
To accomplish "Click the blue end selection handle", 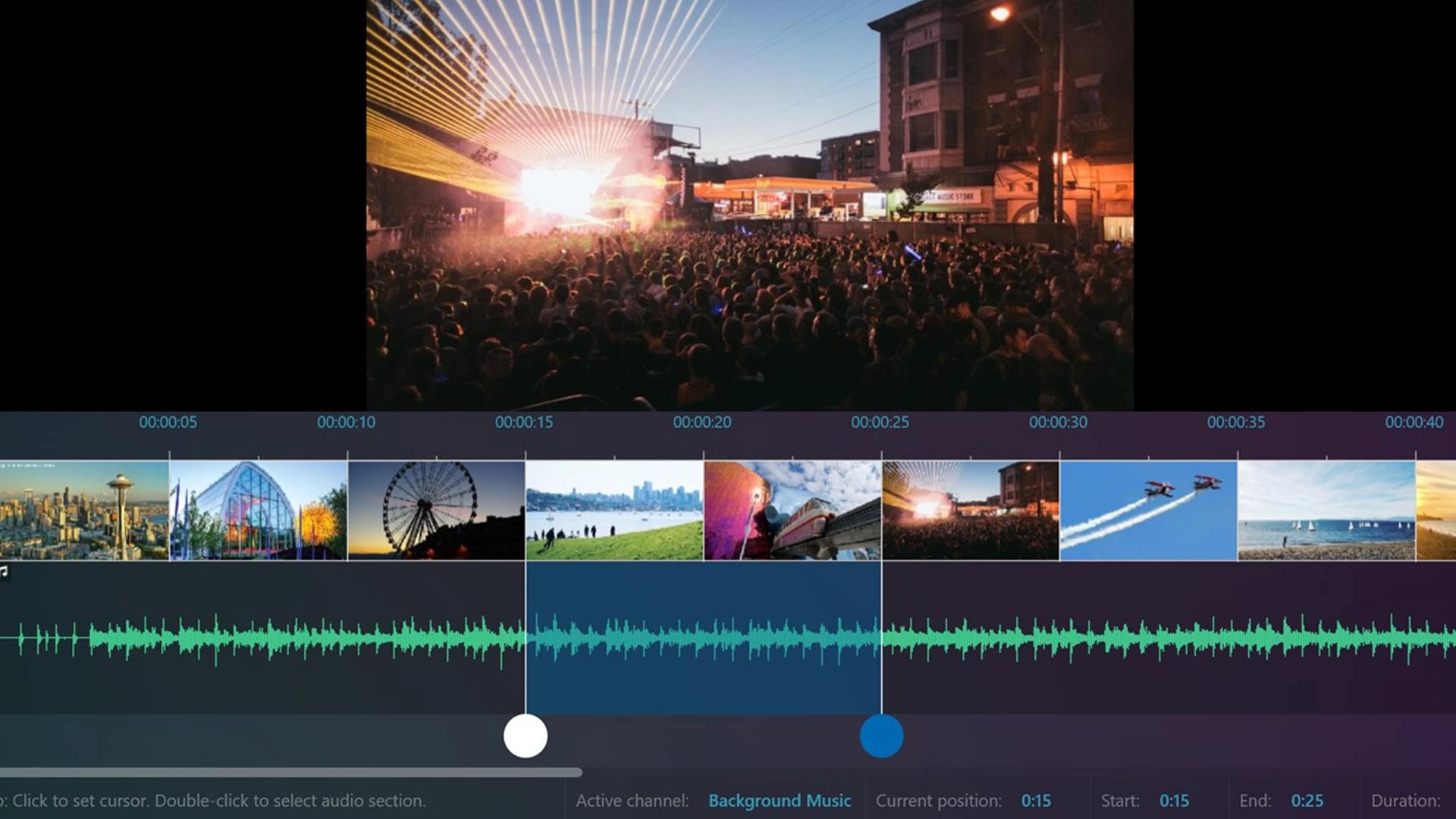I will click(x=881, y=736).
